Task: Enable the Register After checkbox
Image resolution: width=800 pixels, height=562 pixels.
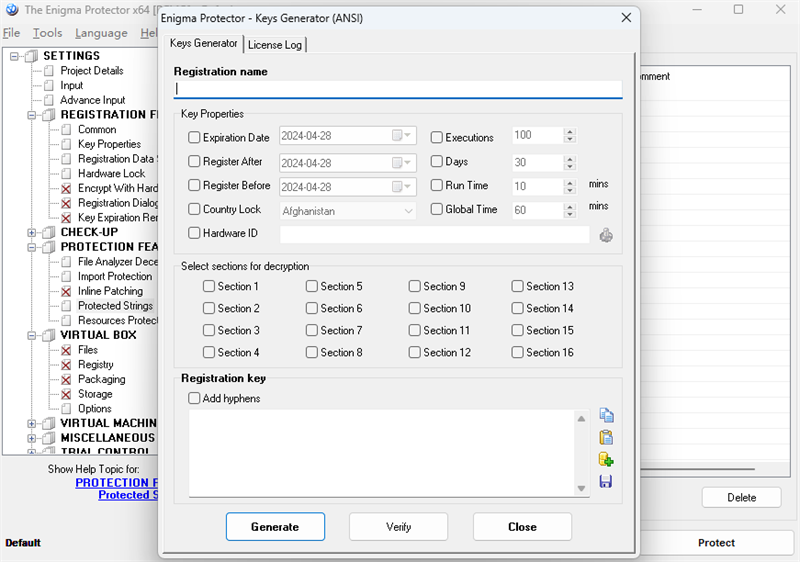Action: 194,161
